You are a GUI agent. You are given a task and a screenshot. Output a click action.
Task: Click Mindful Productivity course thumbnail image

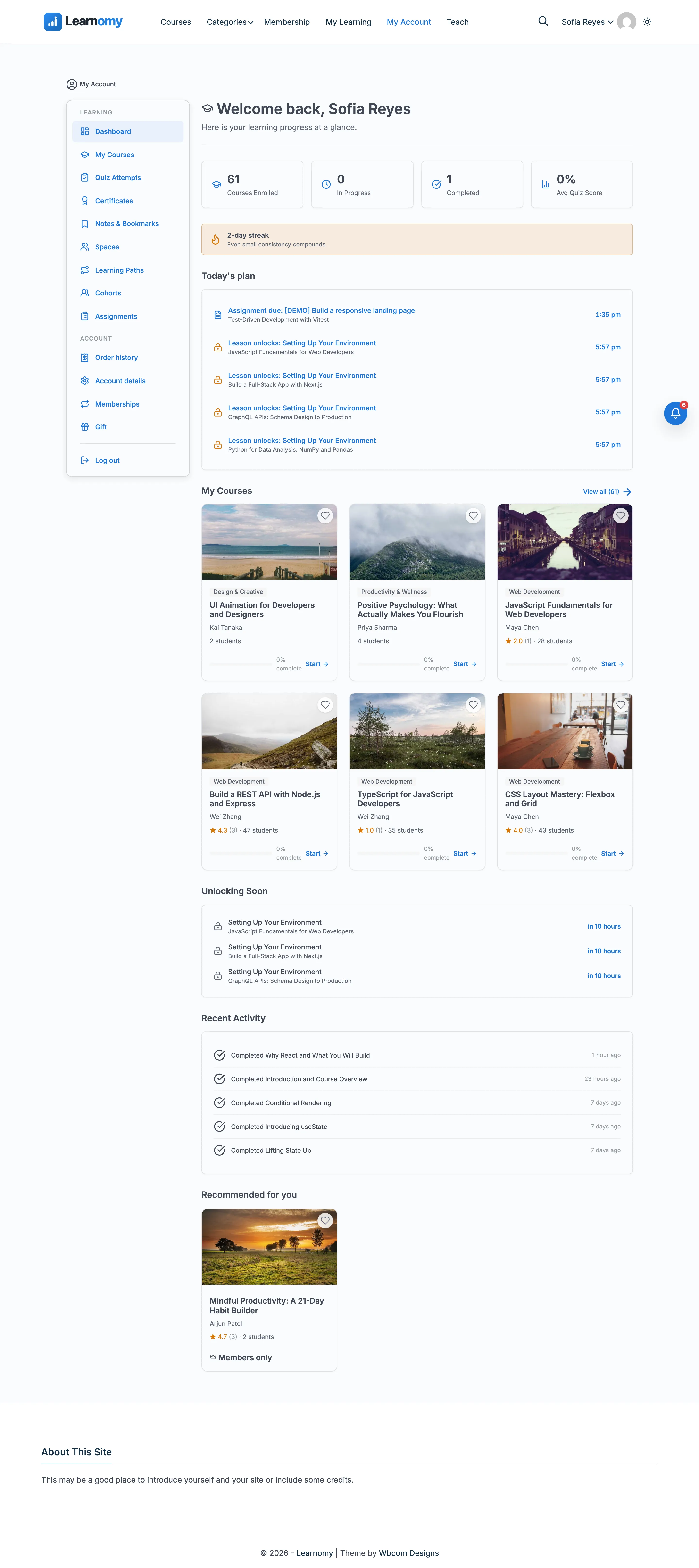point(269,1247)
